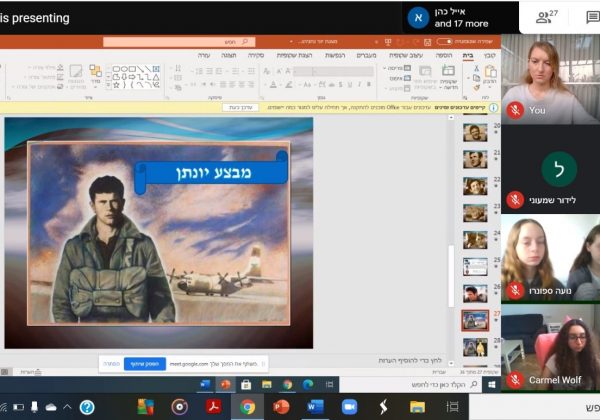Viewport: 600px width, 420px height.
Task: Switch to the Animations (הנפשות) tab
Action: (335, 55)
